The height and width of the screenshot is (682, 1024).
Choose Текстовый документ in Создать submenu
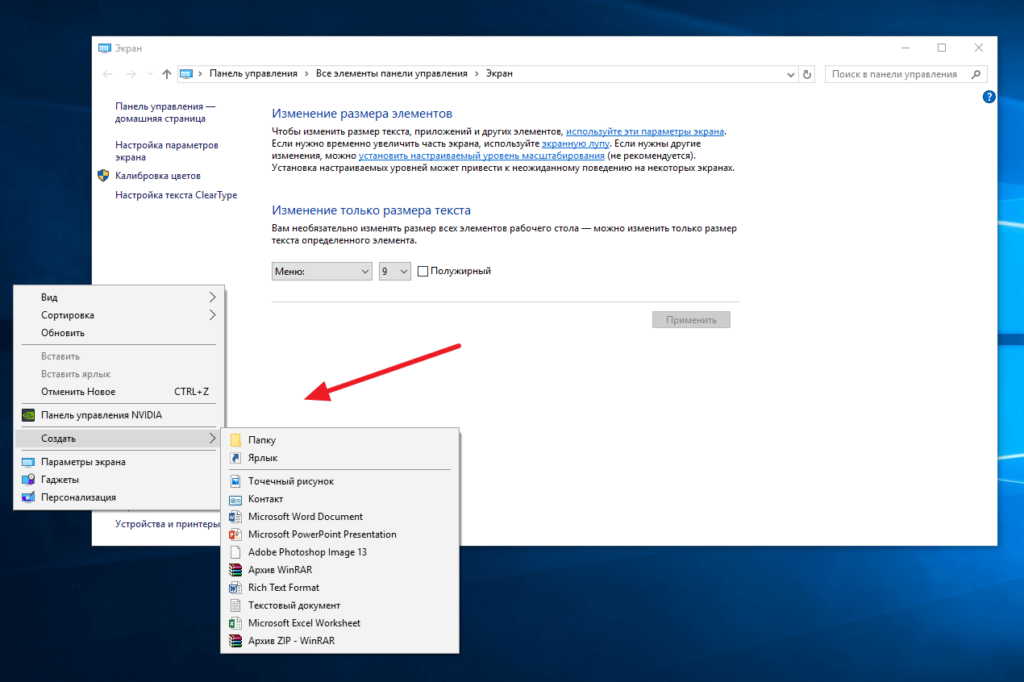(294, 605)
